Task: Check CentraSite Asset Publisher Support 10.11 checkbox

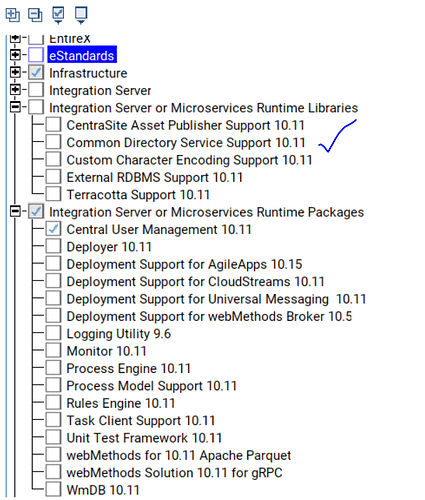Action: pos(53,125)
